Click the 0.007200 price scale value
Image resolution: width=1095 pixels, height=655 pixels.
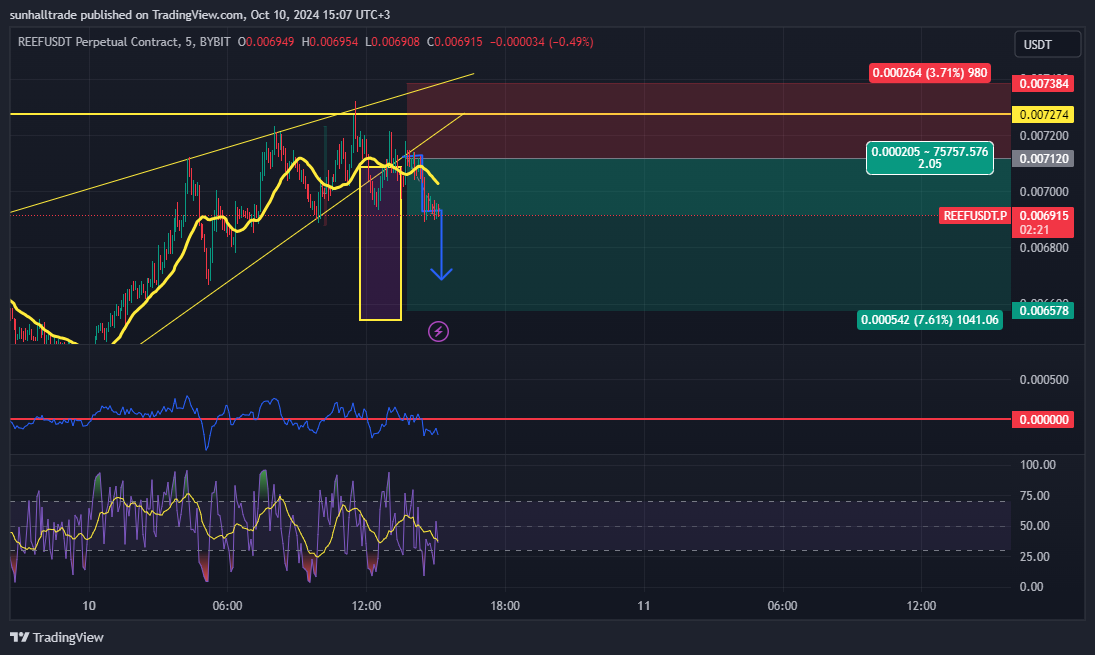point(1044,135)
